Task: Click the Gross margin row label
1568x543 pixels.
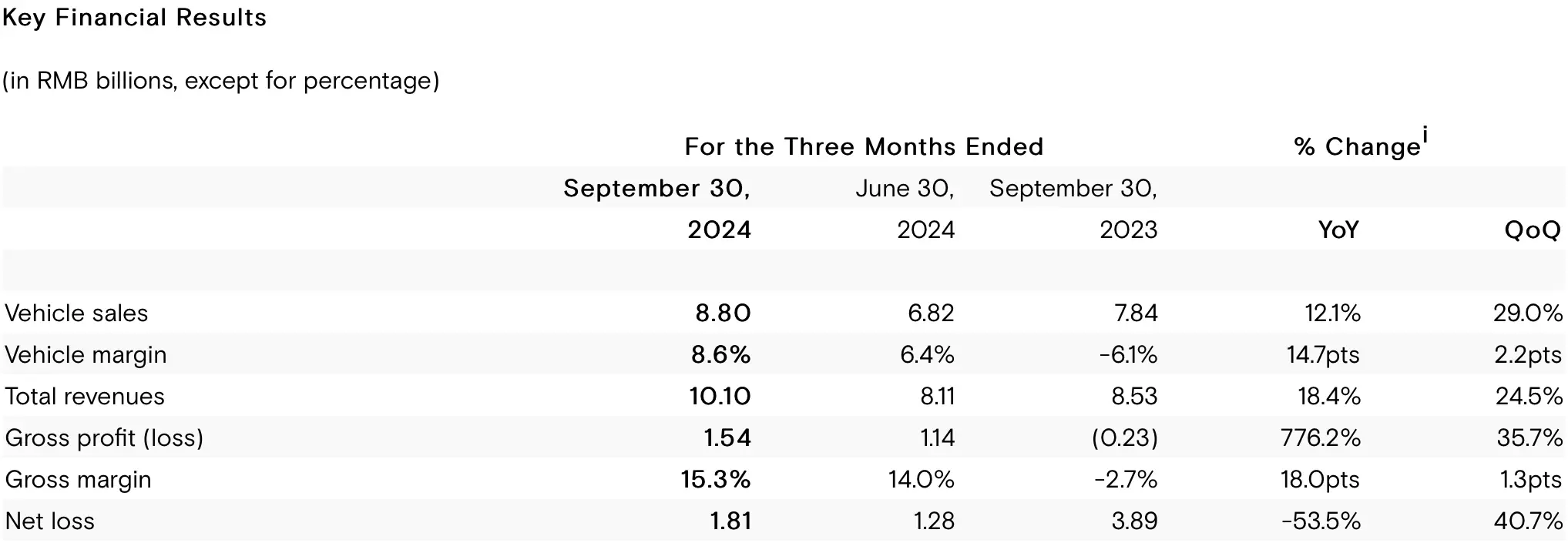Action: click(78, 479)
